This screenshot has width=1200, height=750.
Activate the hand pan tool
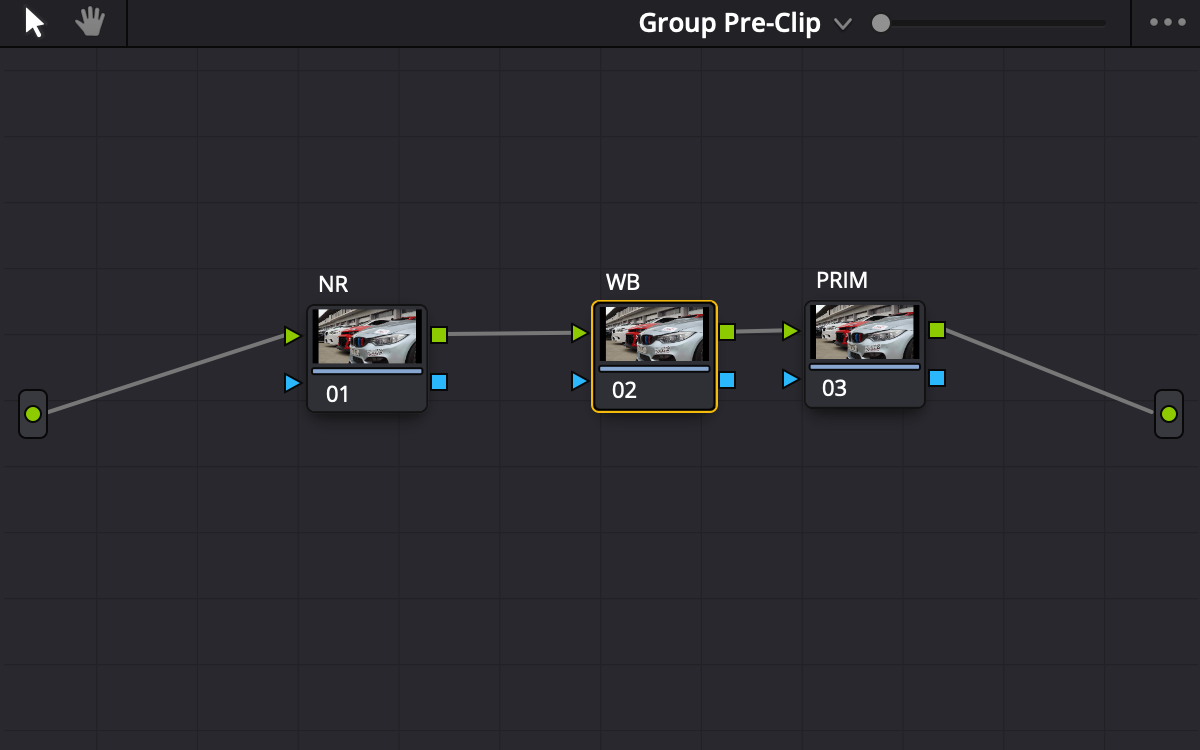(x=89, y=22)
